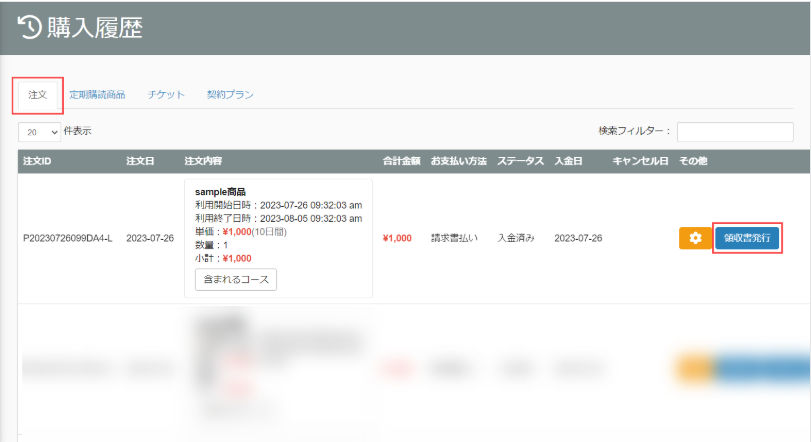Viewport: 811px width, 442px height.
Task: Sort by the ステータス column header
Action: coord(520,161)
